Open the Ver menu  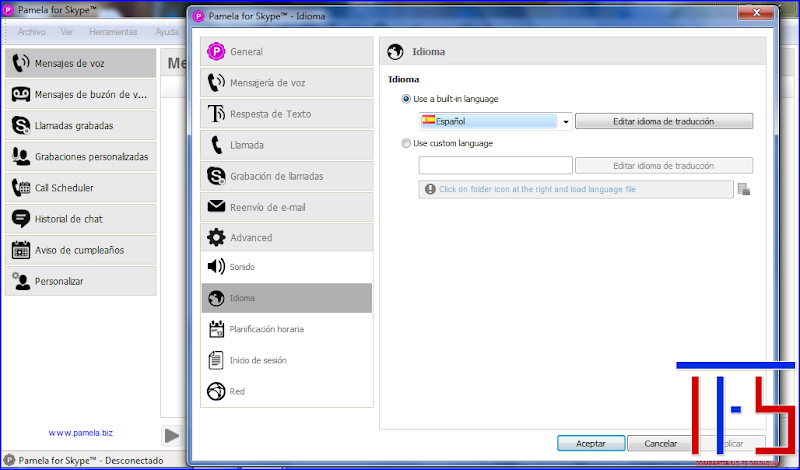point(67,32)
